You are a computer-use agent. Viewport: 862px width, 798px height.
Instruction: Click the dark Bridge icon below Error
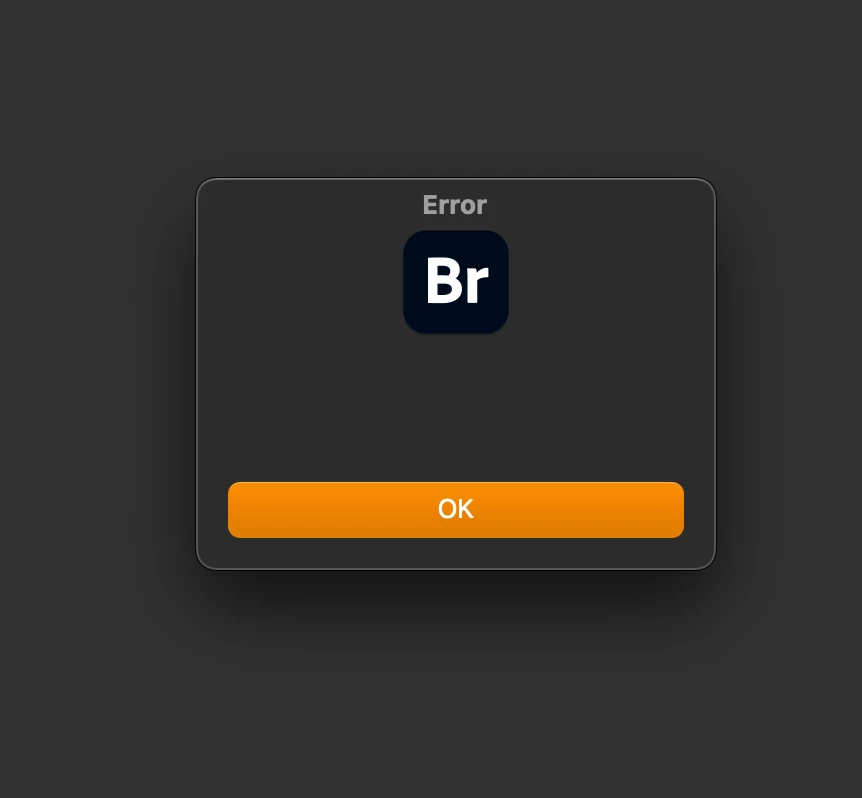(456, 281)
